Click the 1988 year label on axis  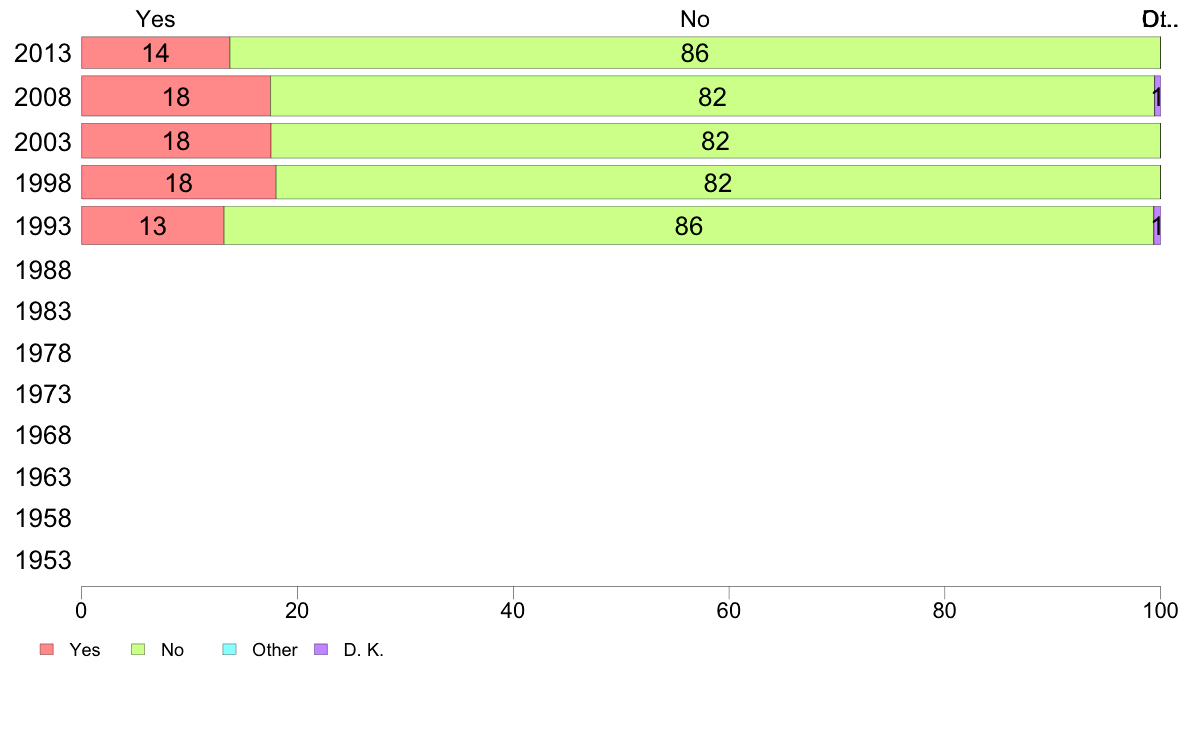coord(44,270)
